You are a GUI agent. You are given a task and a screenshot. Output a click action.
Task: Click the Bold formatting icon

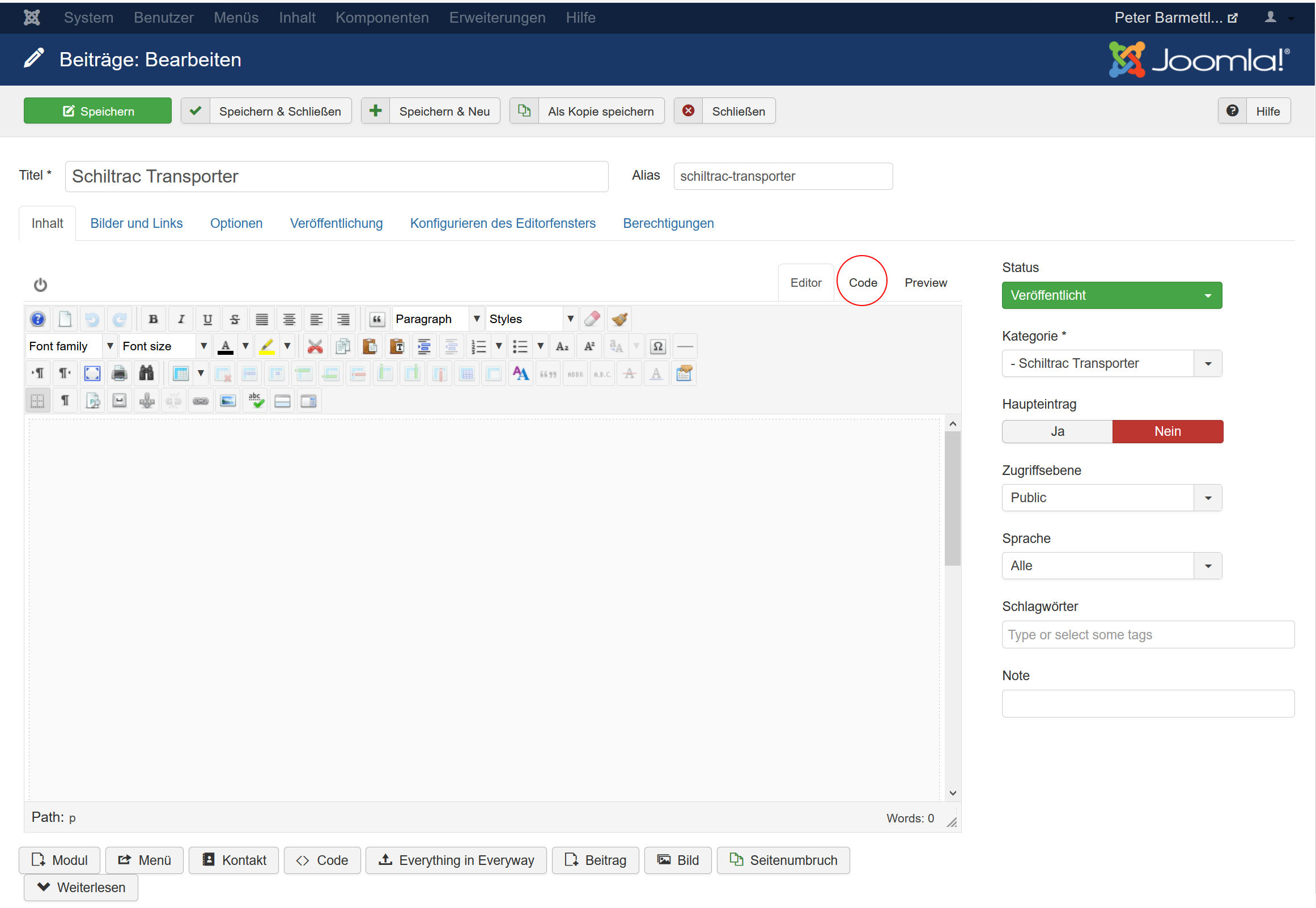click(x=153, y=319)
